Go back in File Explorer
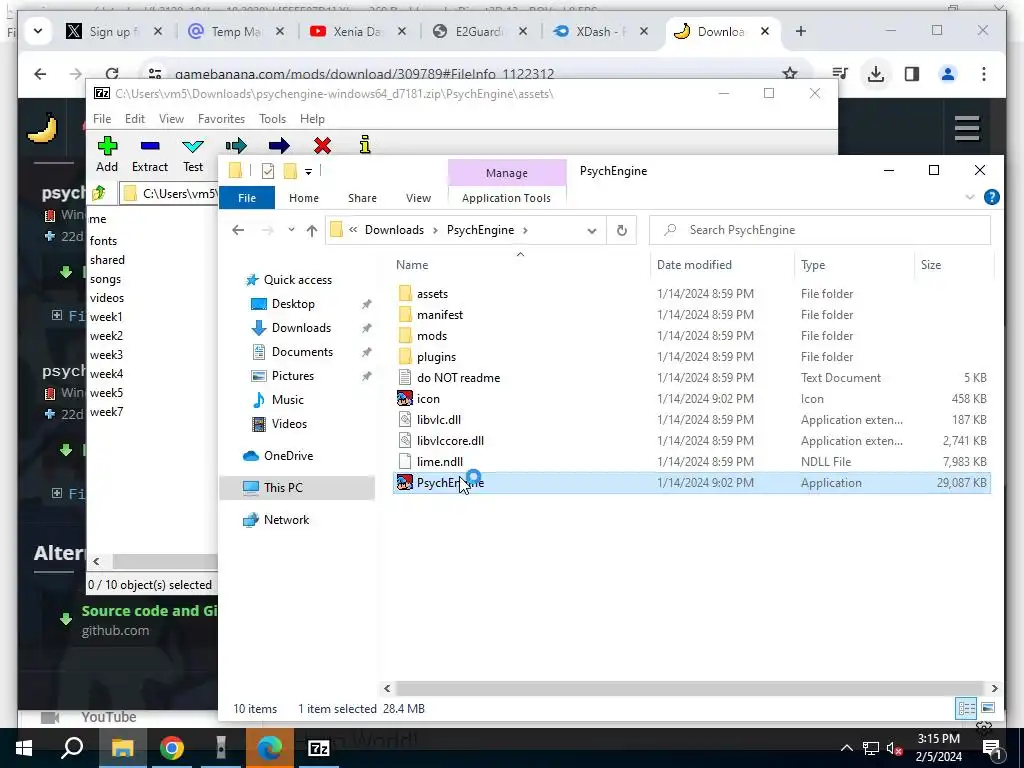Screen dimensions: 1024x768 [x=238, y=230]
